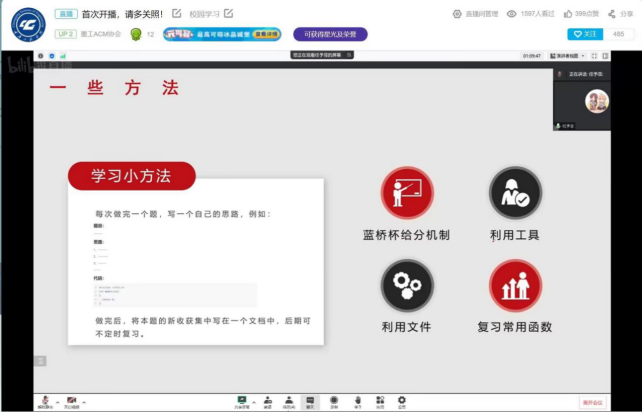Open the manage members icon
The height and width of the screenshot is (413, 642).
289,401
